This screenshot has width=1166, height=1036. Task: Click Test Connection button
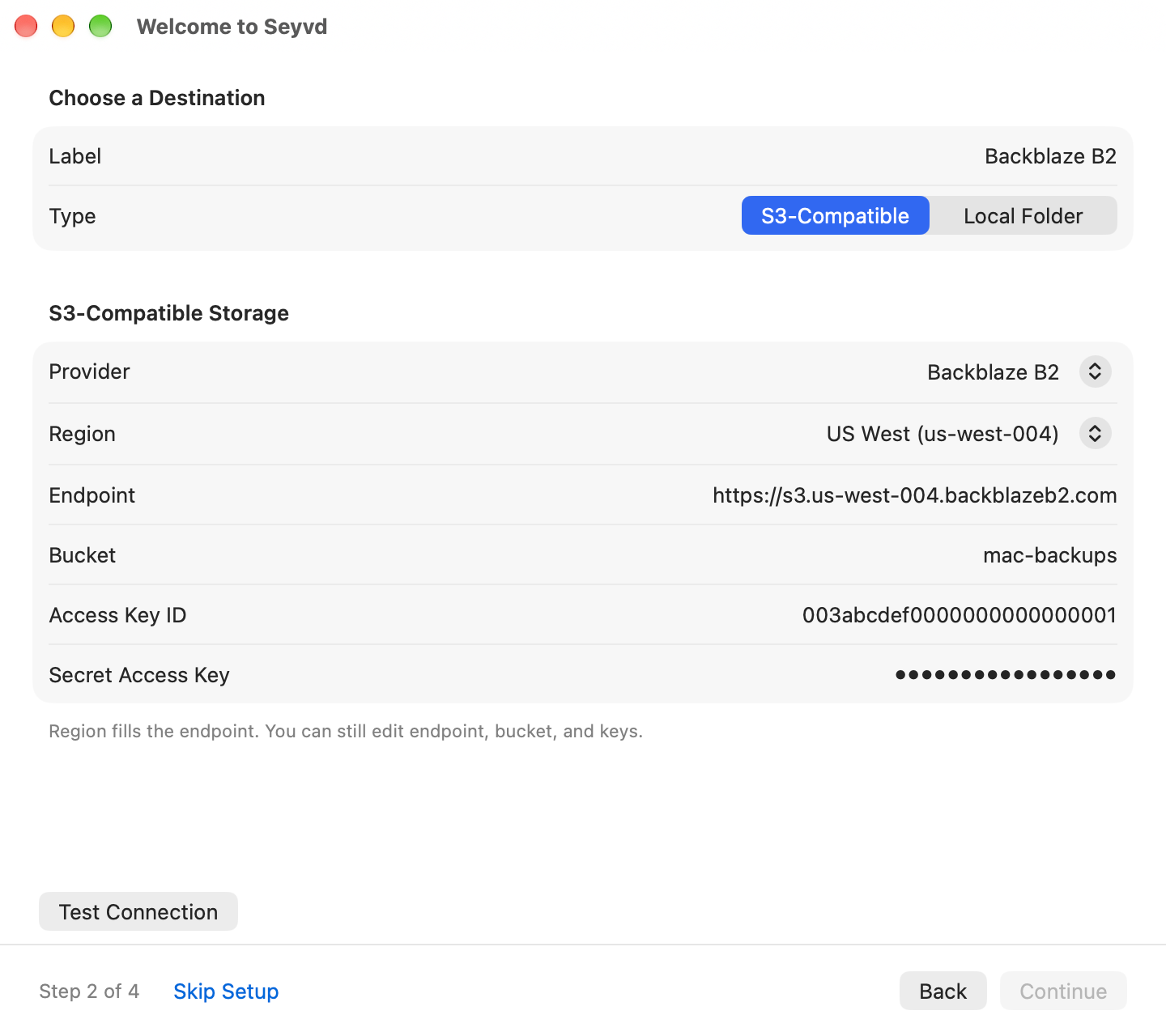[138, 911]
